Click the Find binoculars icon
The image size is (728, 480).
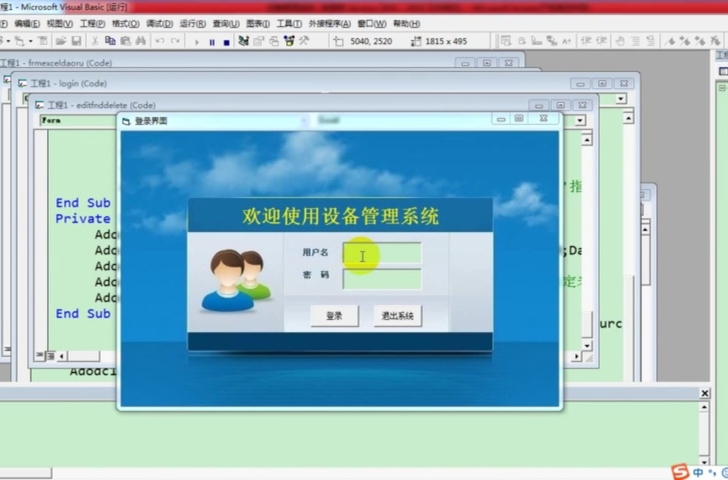coord(141,41)
